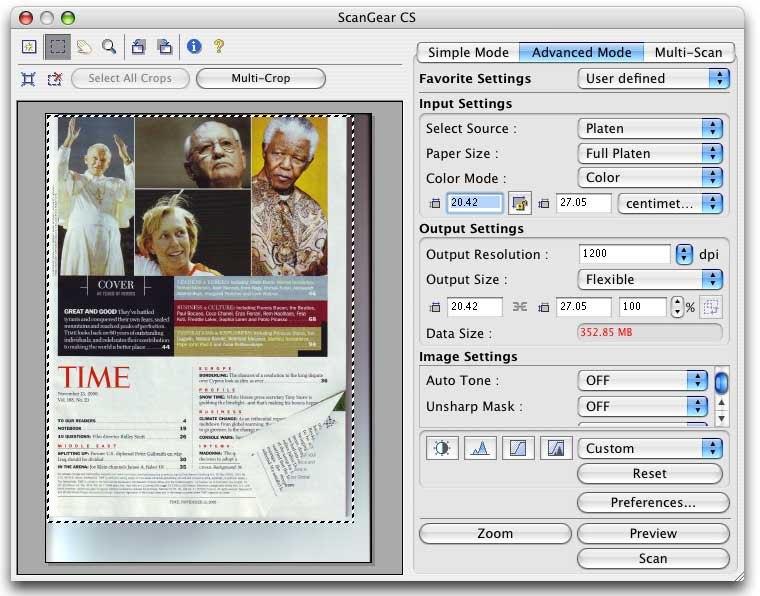Click the Image Settings scrollbar thumb

(721, 382)
